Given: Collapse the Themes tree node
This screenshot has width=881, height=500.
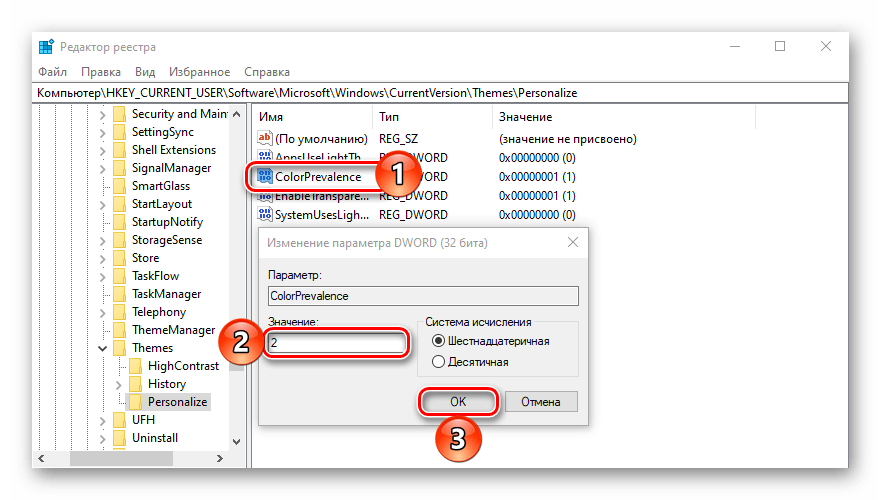Looking at the screenshot, I should (x=102, y=348).
